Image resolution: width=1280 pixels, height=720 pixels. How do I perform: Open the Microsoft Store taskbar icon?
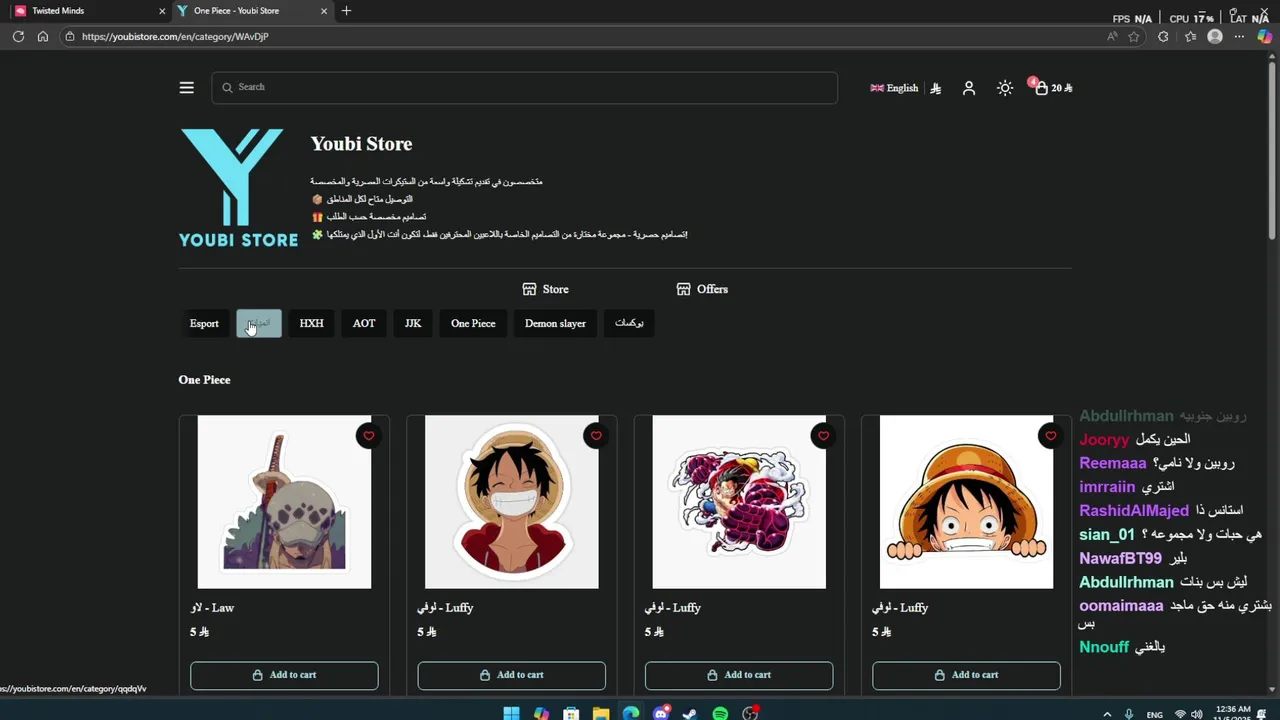tap(571, 713)
